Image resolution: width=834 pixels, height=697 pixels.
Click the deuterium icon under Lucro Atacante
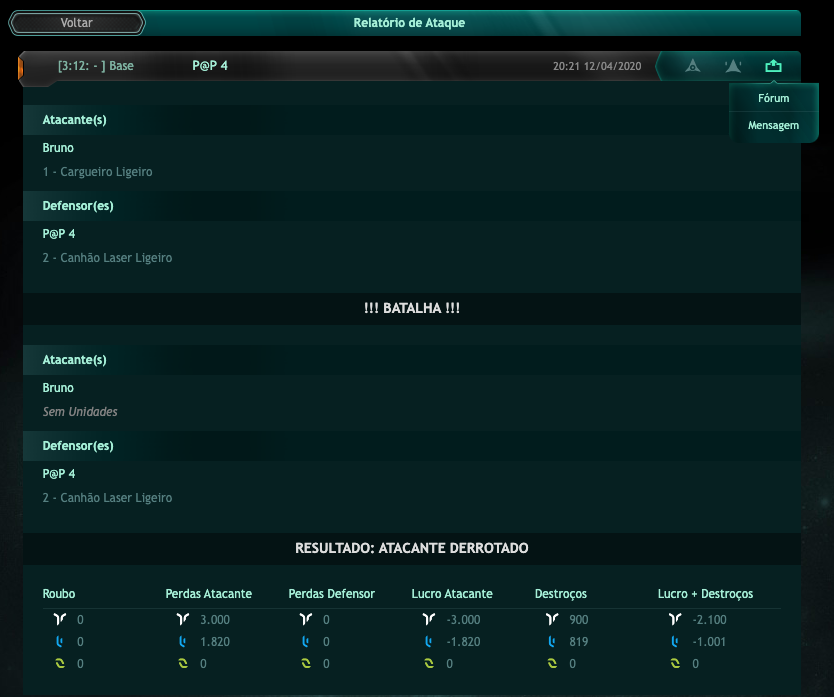coord(429,663)
